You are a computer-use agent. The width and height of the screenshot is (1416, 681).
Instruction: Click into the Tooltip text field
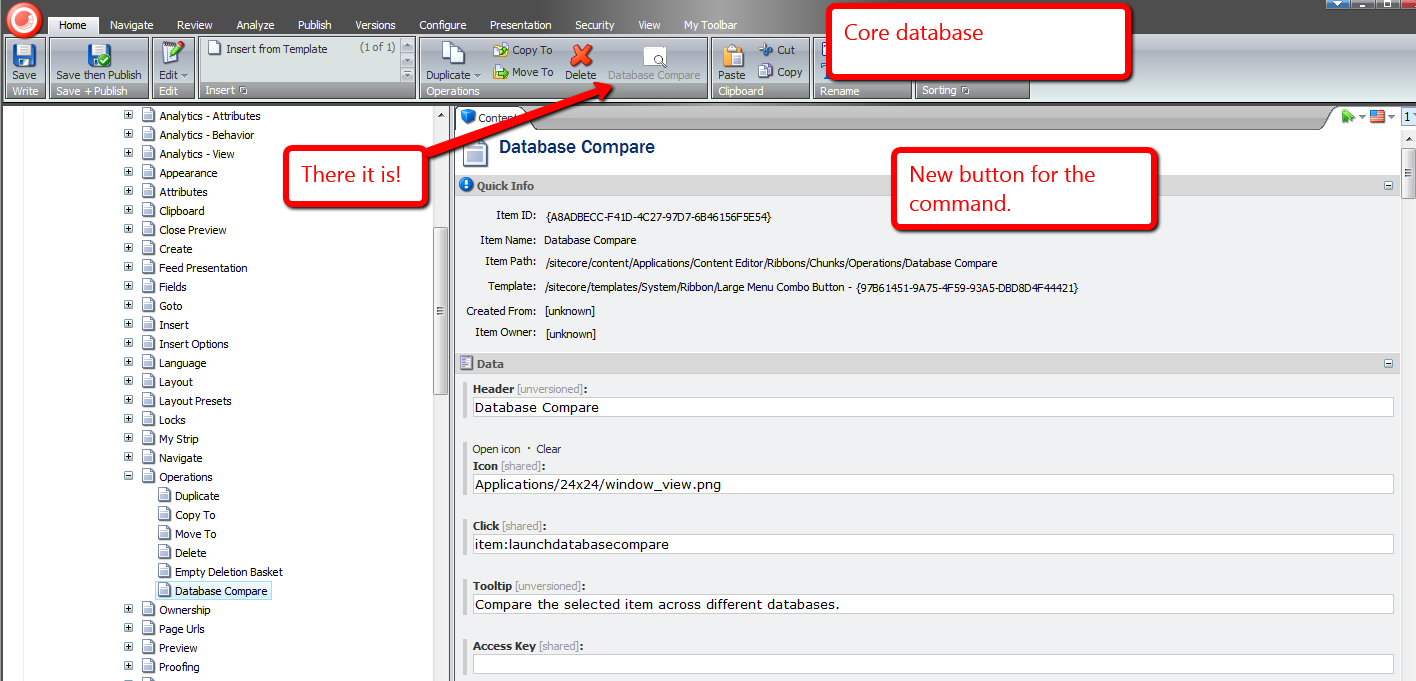932,604
